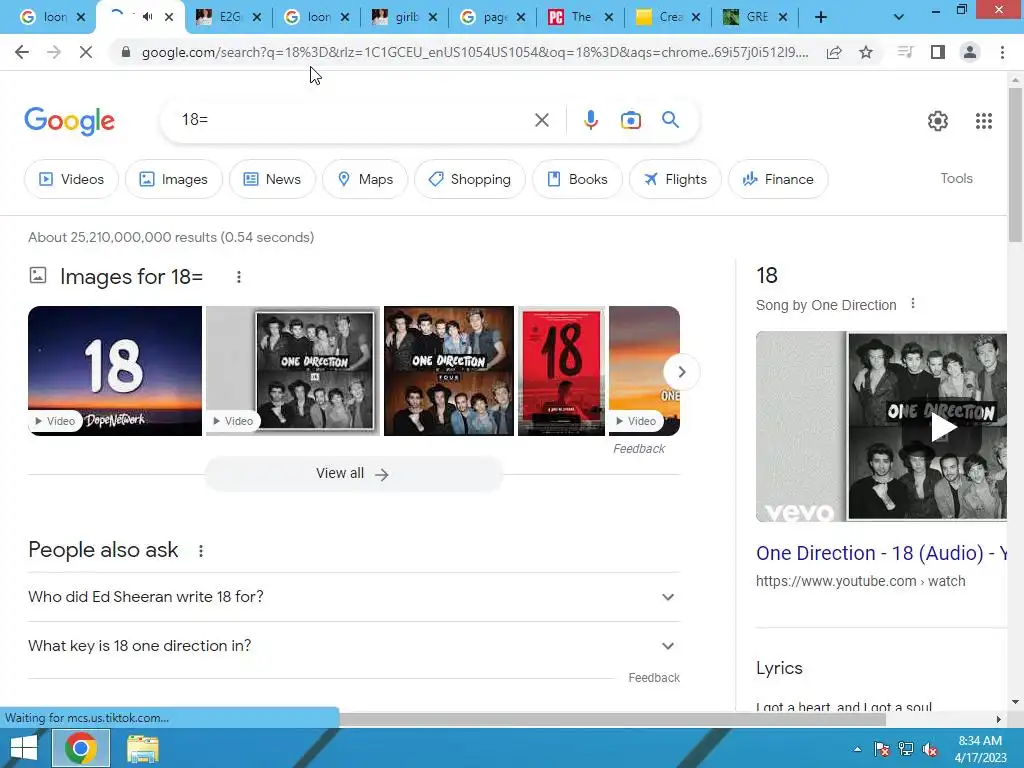Go to the Google logo homepage
The image size is (1024, 768).
click(69, 121)
